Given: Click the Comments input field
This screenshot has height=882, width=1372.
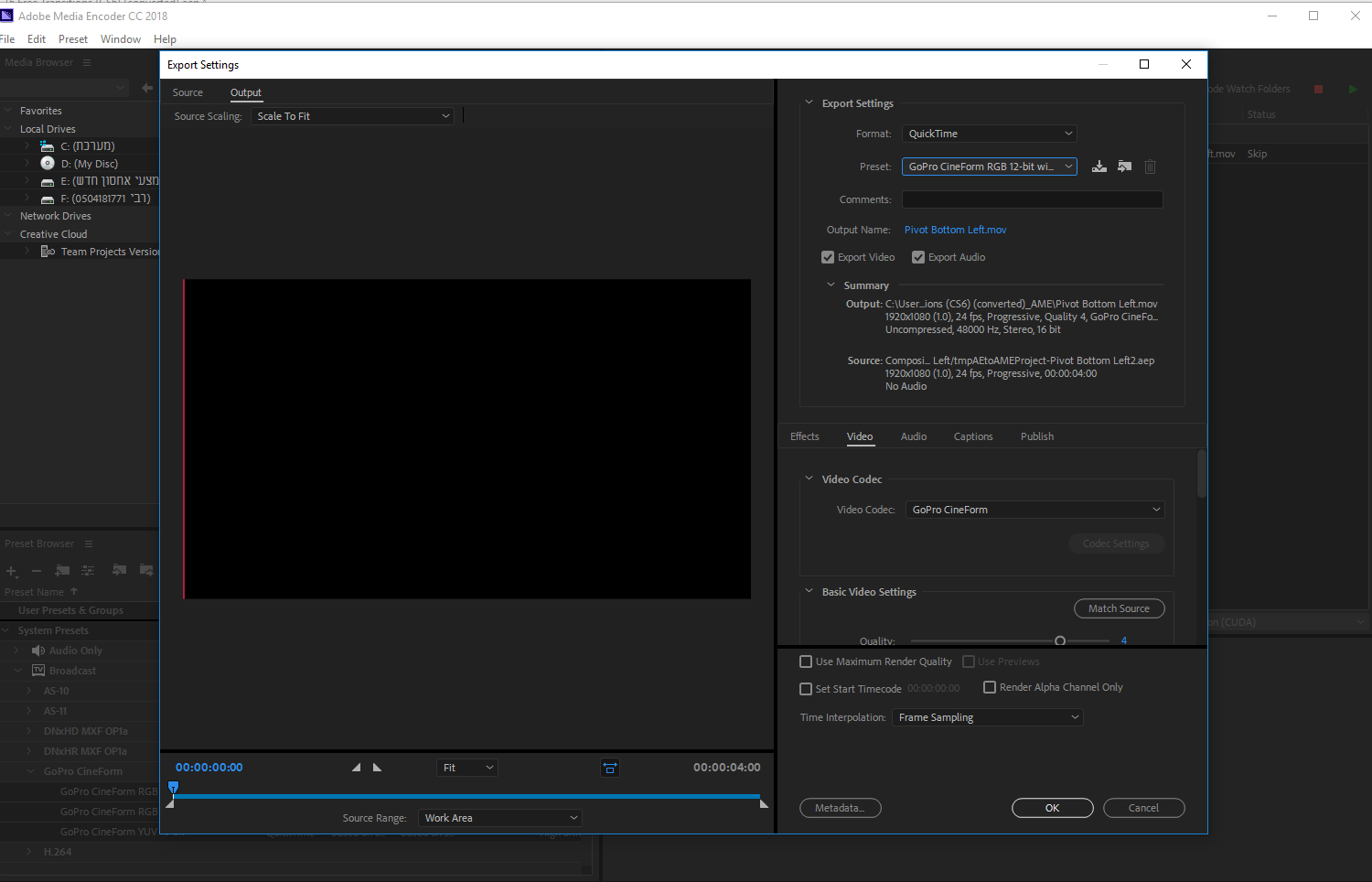Looking at the screenshot, I should pos(1033,199).
